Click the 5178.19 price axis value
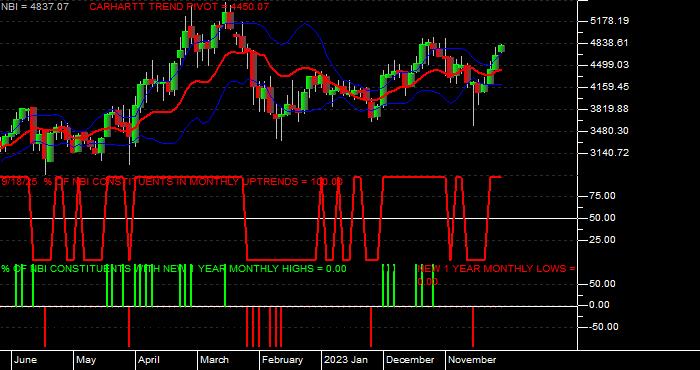The height and width of the screenshot is (370, 700). (609, 21)
